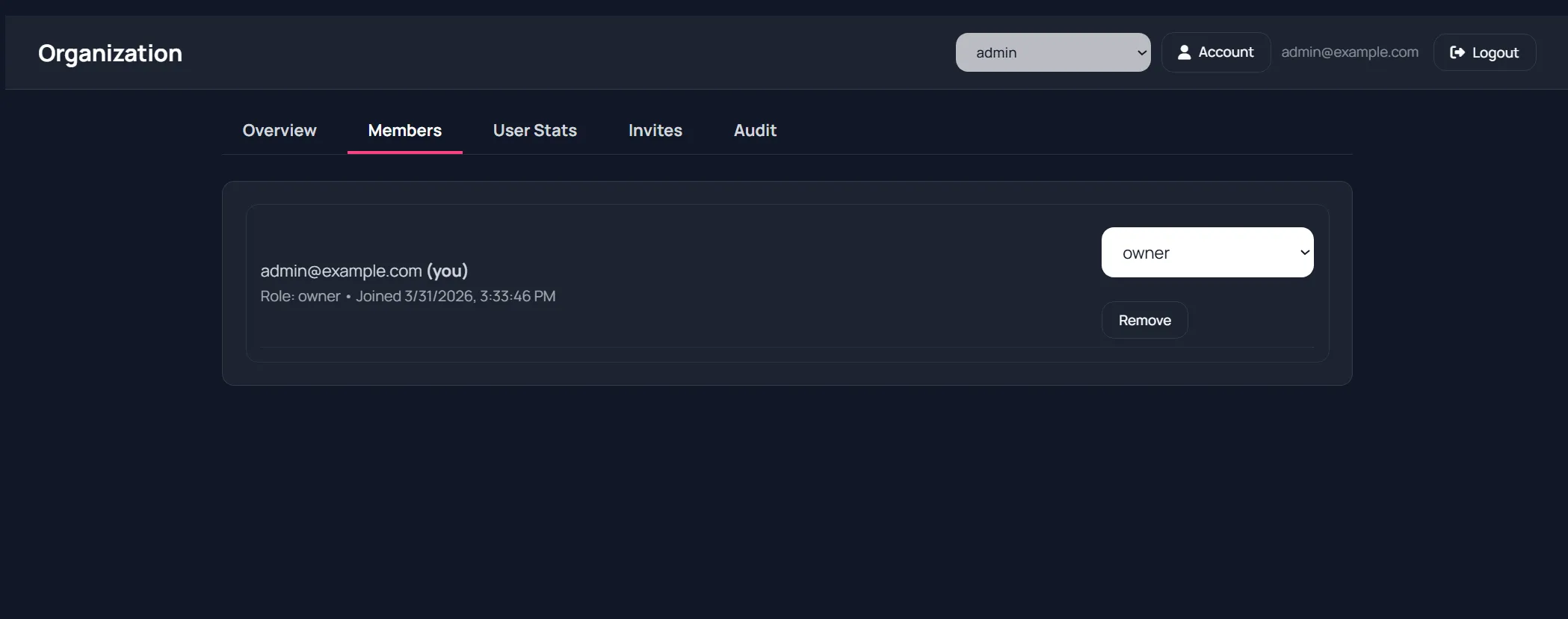Click the Joined 3/31/2026 timestamp text
This screenshot has width=1568, height=619.
click(x=455, y=296)
